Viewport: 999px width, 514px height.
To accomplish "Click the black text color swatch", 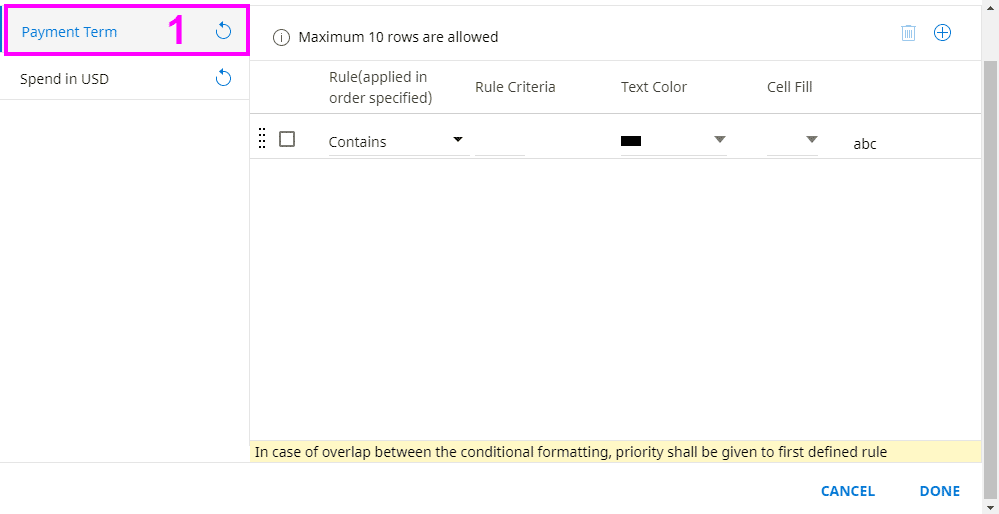I will 631,142.
